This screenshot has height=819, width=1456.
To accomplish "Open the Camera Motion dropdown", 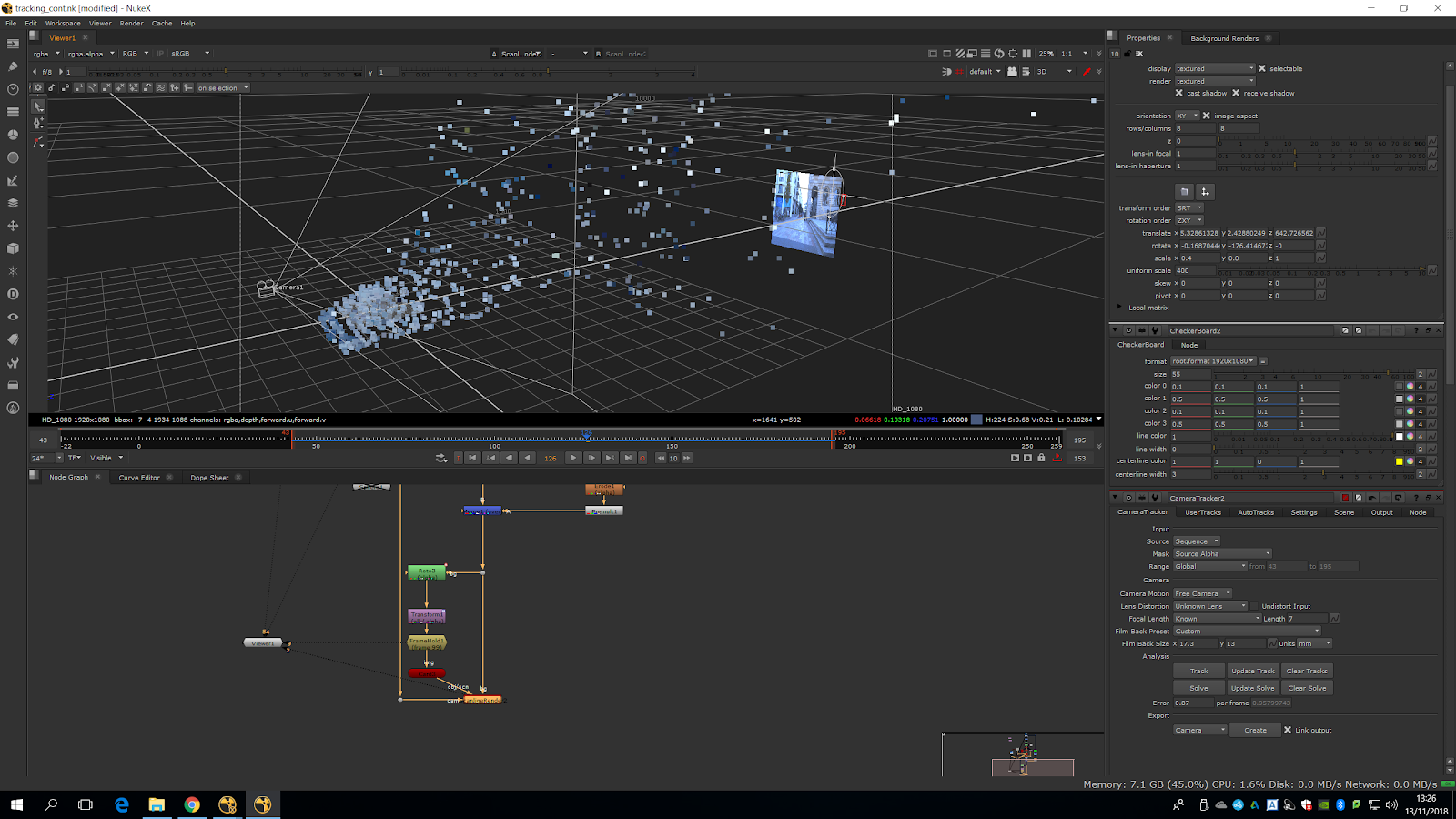I will click(x=1202, y=593).
